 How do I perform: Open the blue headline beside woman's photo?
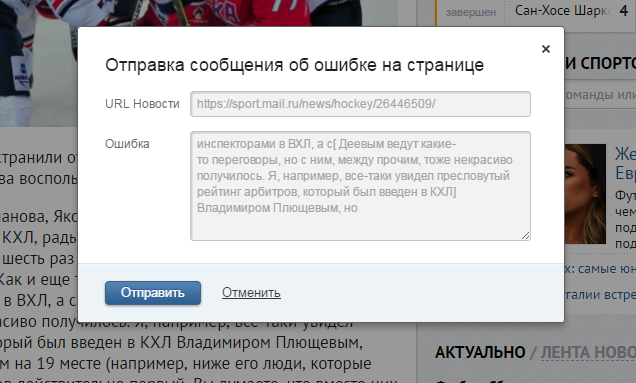click(x=625, y=163)
